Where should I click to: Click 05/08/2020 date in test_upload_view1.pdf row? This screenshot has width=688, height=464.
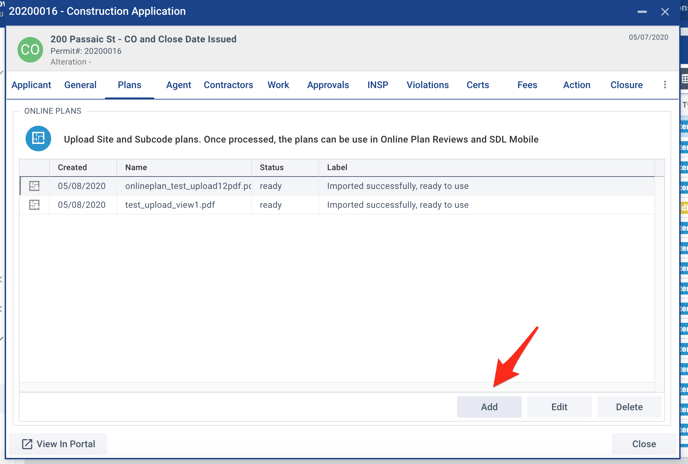82,205
